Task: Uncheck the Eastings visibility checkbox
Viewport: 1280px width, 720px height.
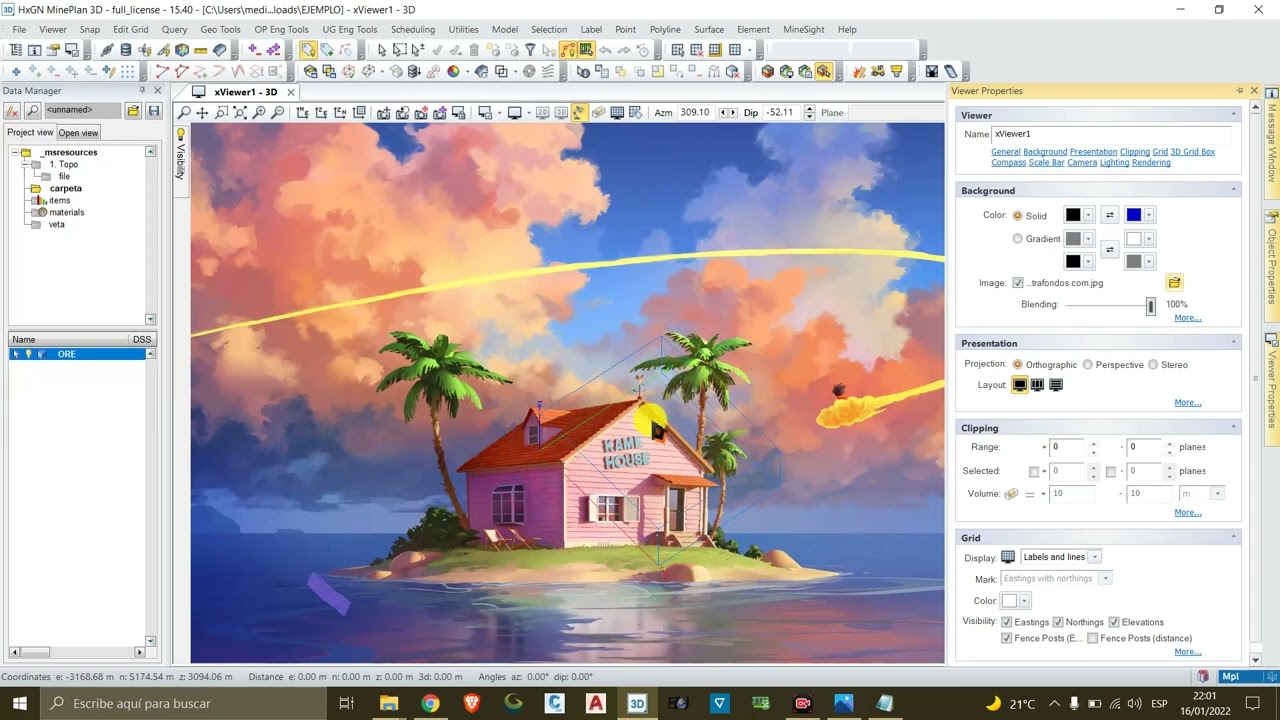Action: [1007, 622]
